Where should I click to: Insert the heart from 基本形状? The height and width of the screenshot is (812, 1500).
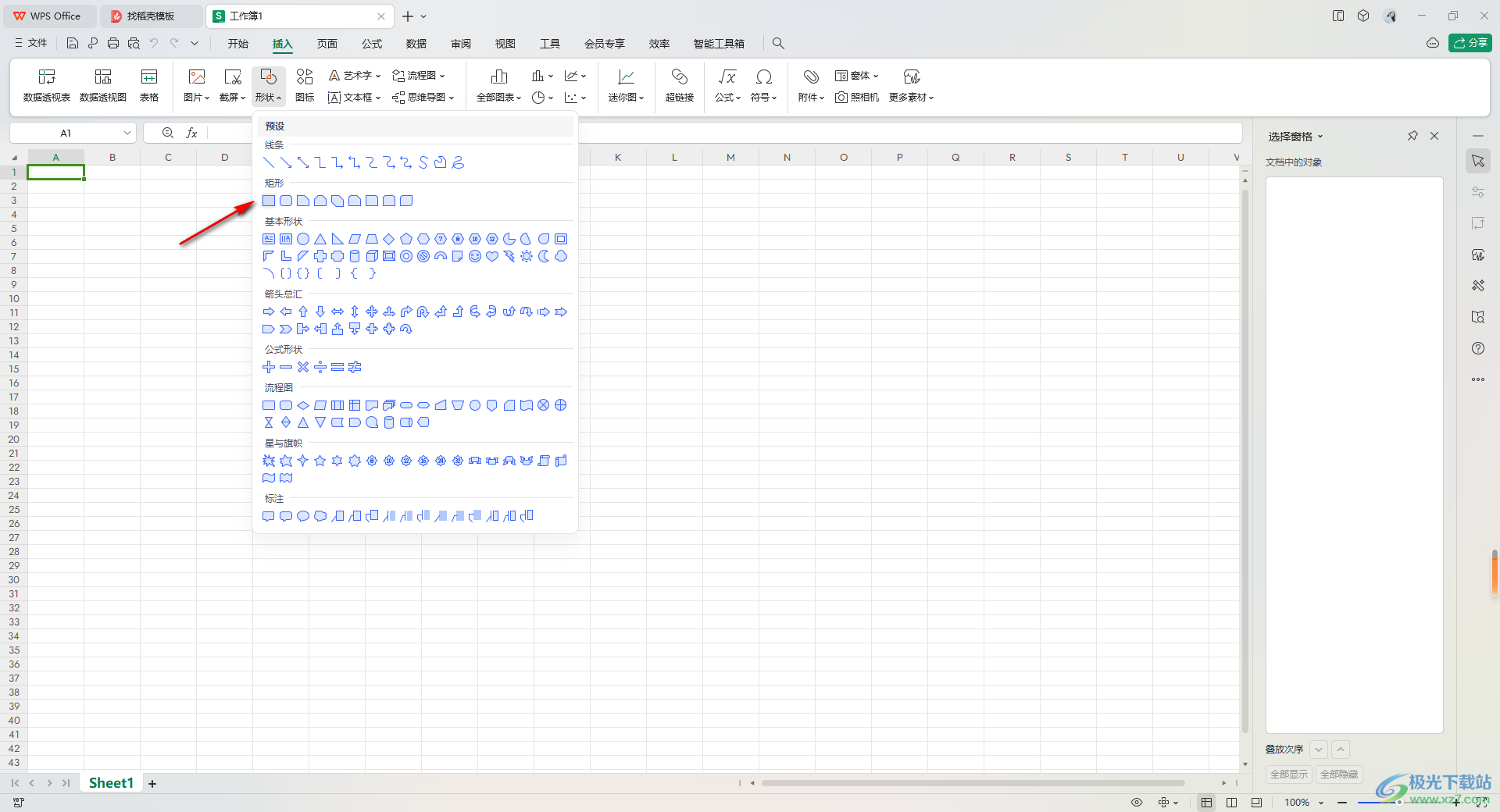click(492, 256)
